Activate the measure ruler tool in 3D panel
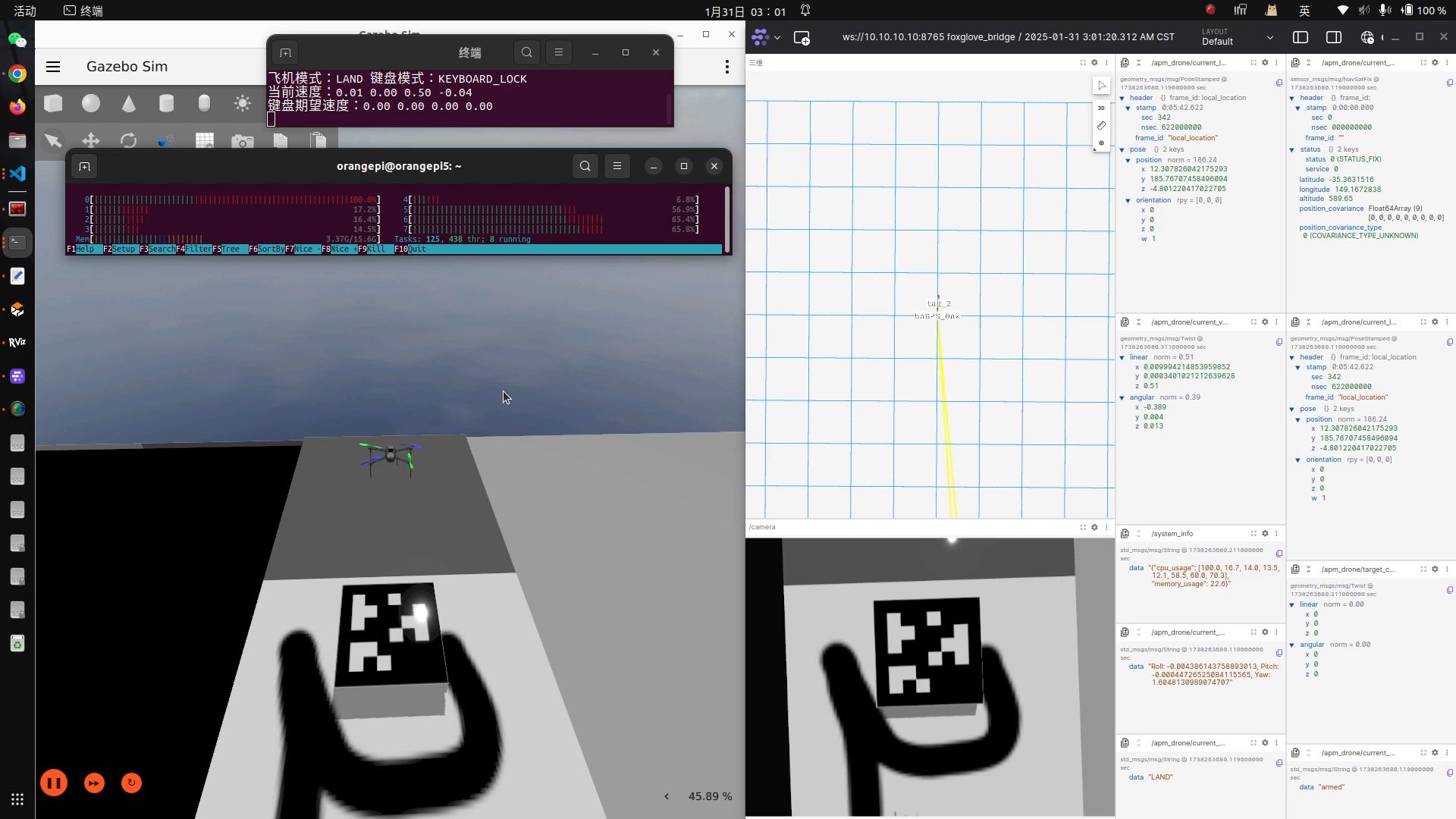The height and width of the screenshot is (819, 1456). click(x=1102, y=125)
